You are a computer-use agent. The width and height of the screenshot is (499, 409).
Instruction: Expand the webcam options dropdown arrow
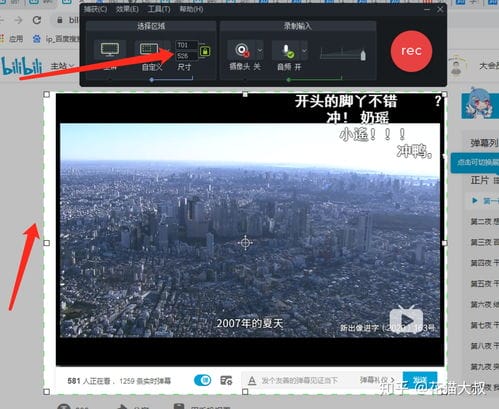(x=260, y=50)
